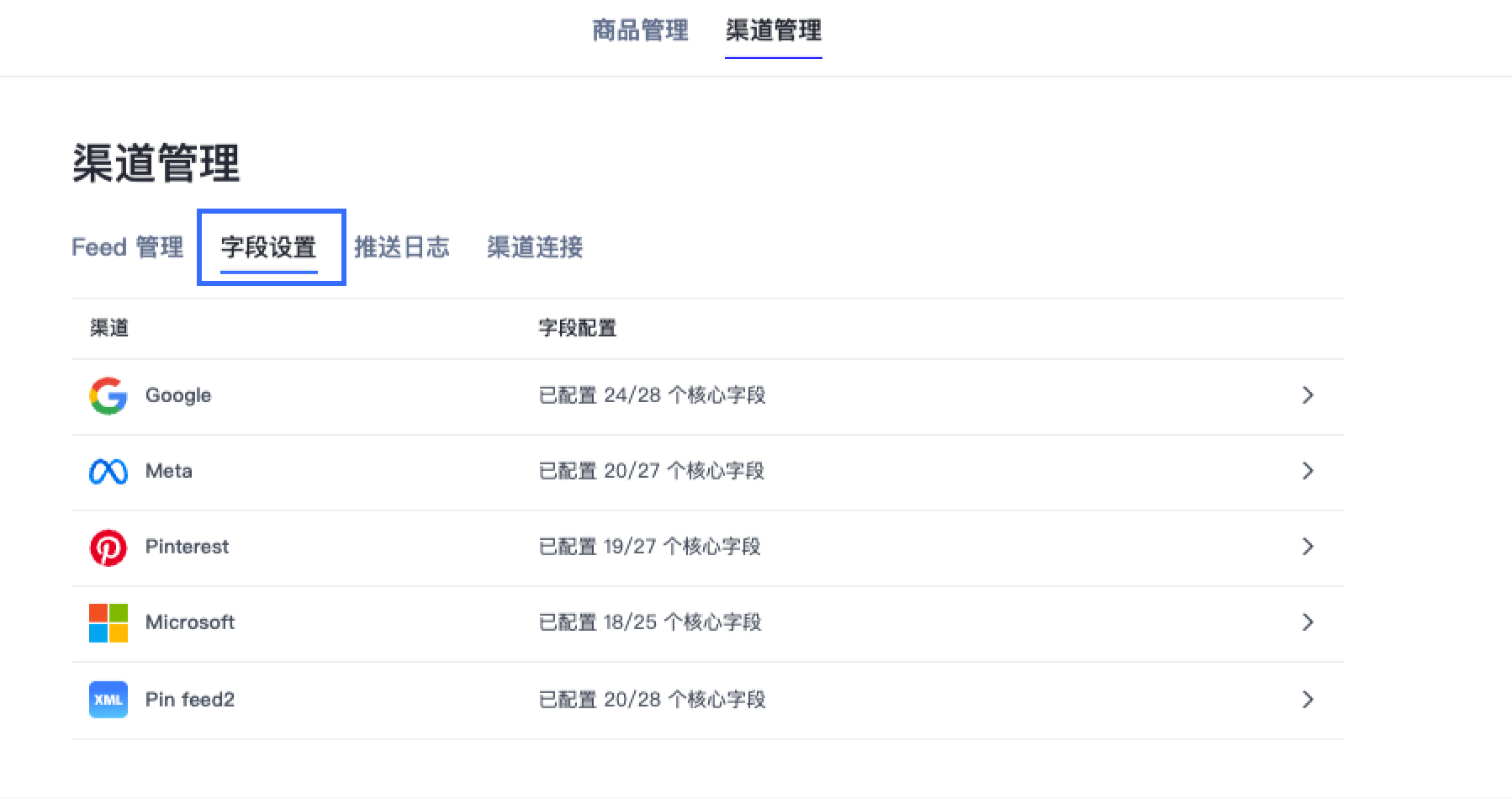Viewport: 1512px width, 799px height.
Task: Expand the Pin feed2 row chevron
Action: click(x=1308, y=700)
